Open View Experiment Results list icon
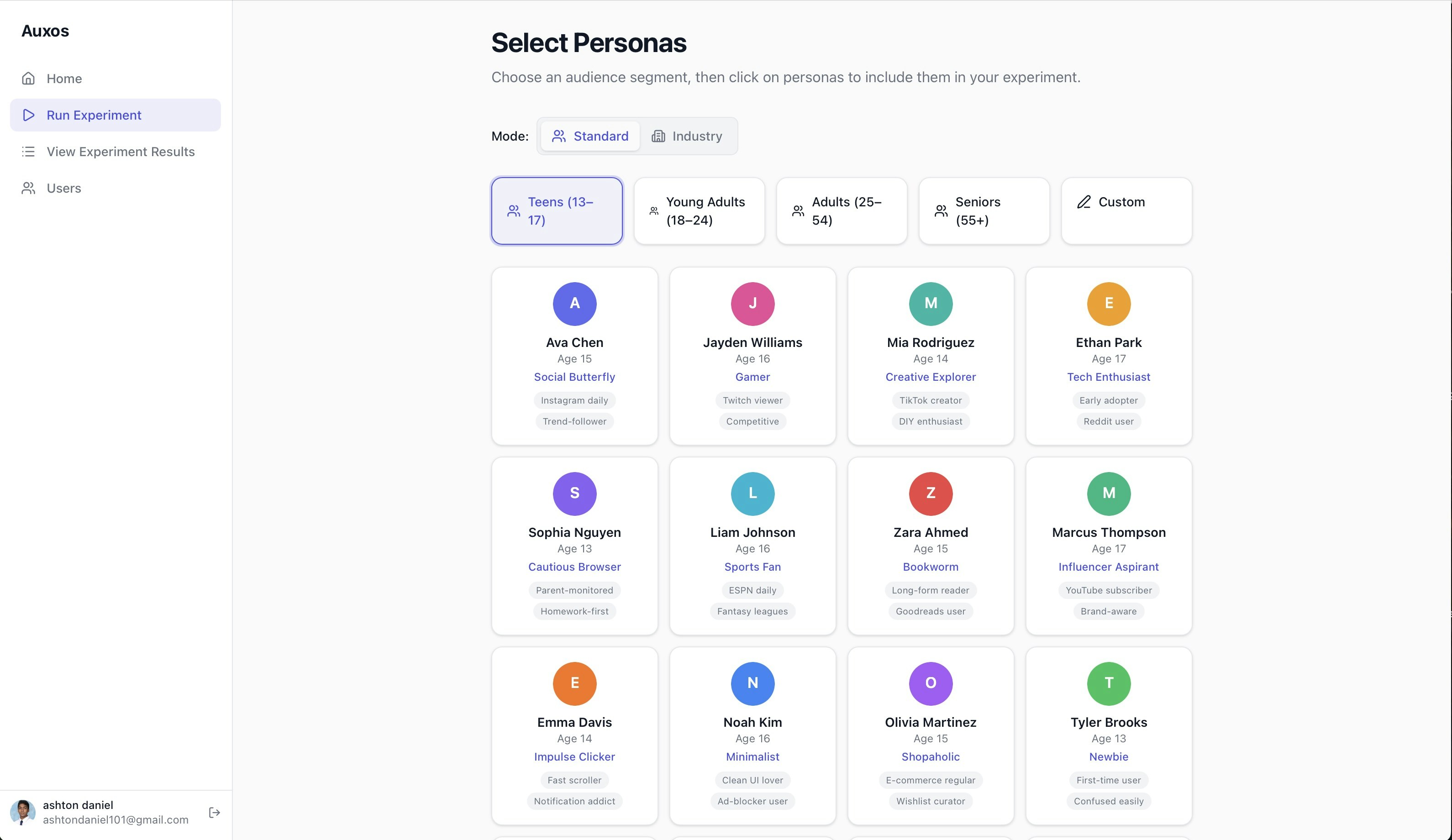 point(29,152)
